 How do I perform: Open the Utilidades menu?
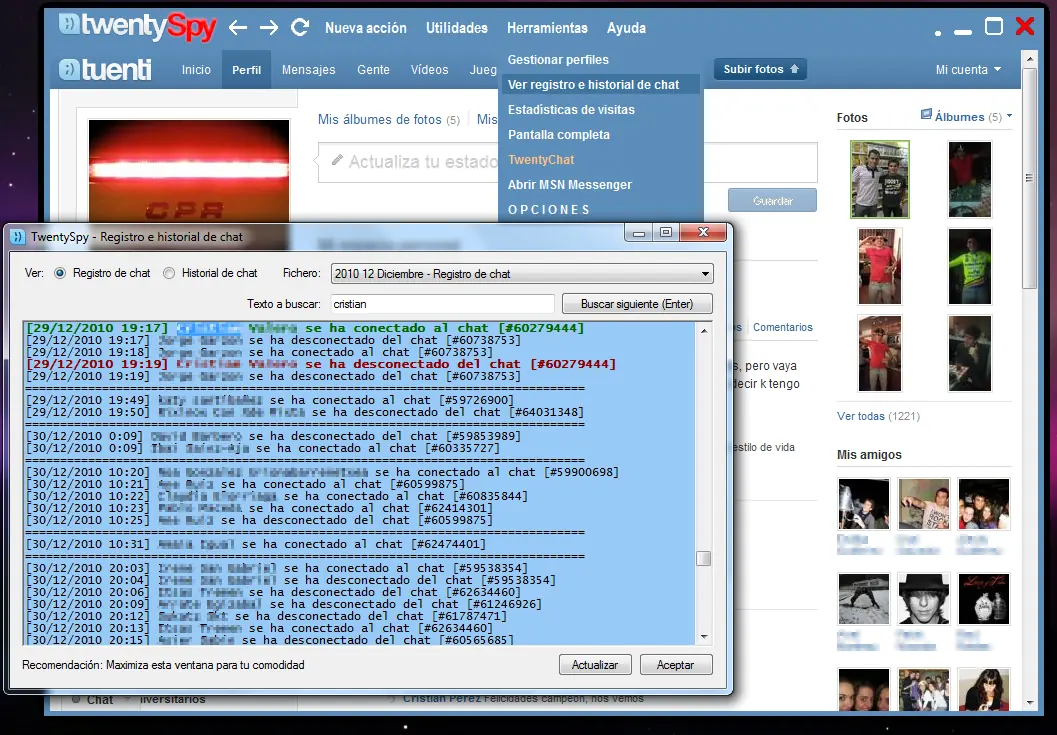[456, 28]
